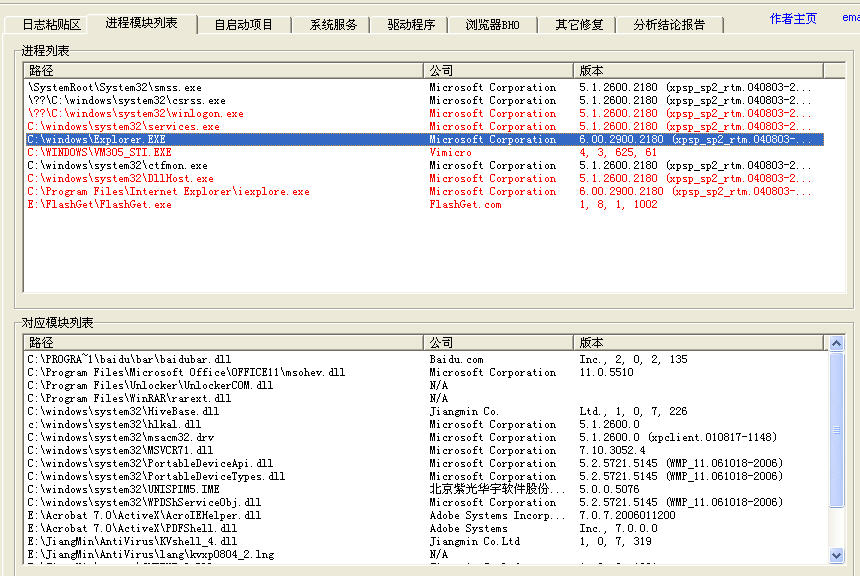Click version cell 4, 3, 625, 61

tap(618, 153)
